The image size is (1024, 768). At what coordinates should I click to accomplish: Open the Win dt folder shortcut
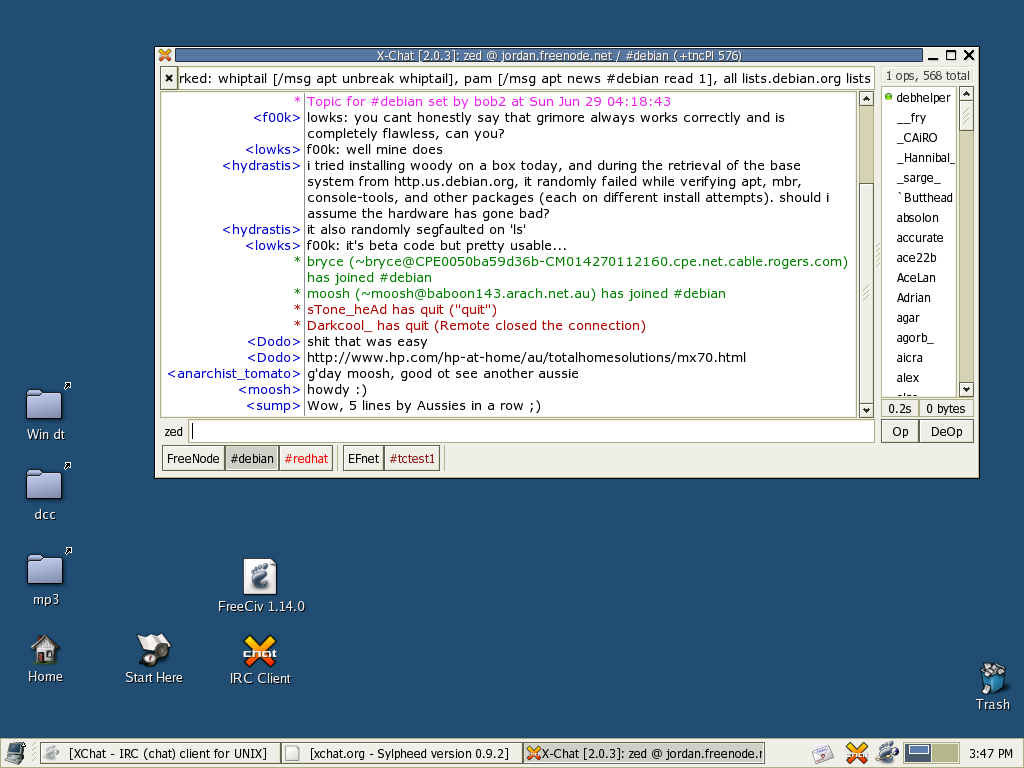45,404
